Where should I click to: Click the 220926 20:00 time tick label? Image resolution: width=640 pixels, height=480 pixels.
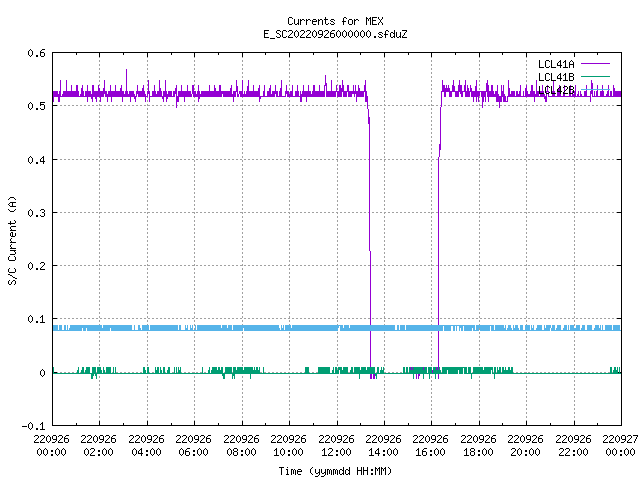[525, 446]
